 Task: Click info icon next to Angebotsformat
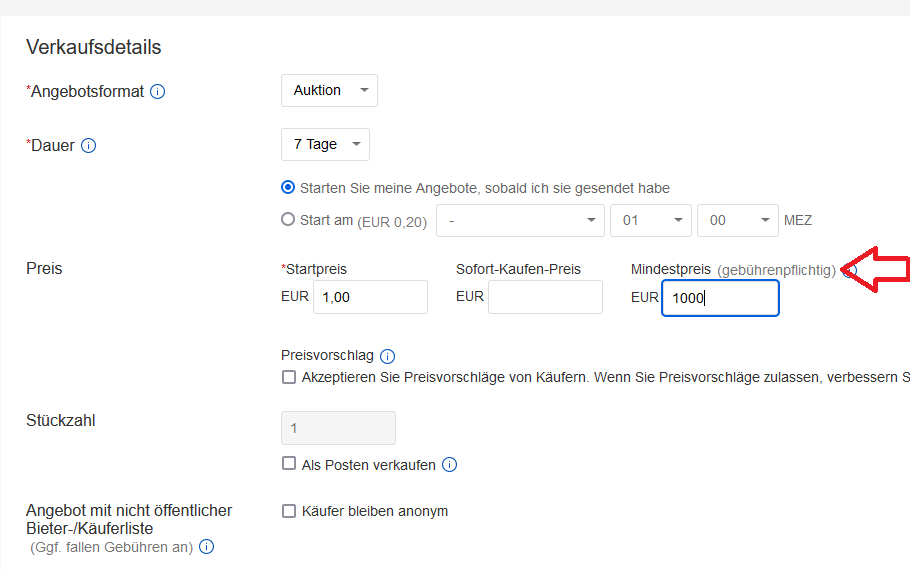tap(157, 92)
